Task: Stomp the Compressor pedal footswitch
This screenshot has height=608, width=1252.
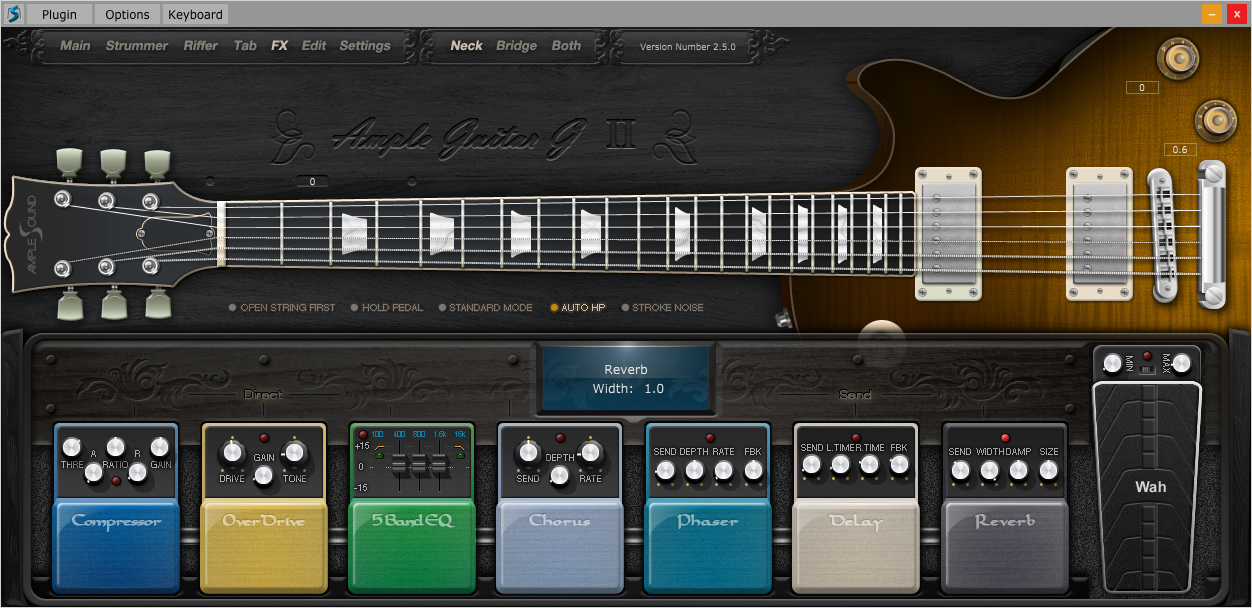Action: pyautogui.click(x=116, y=544)
